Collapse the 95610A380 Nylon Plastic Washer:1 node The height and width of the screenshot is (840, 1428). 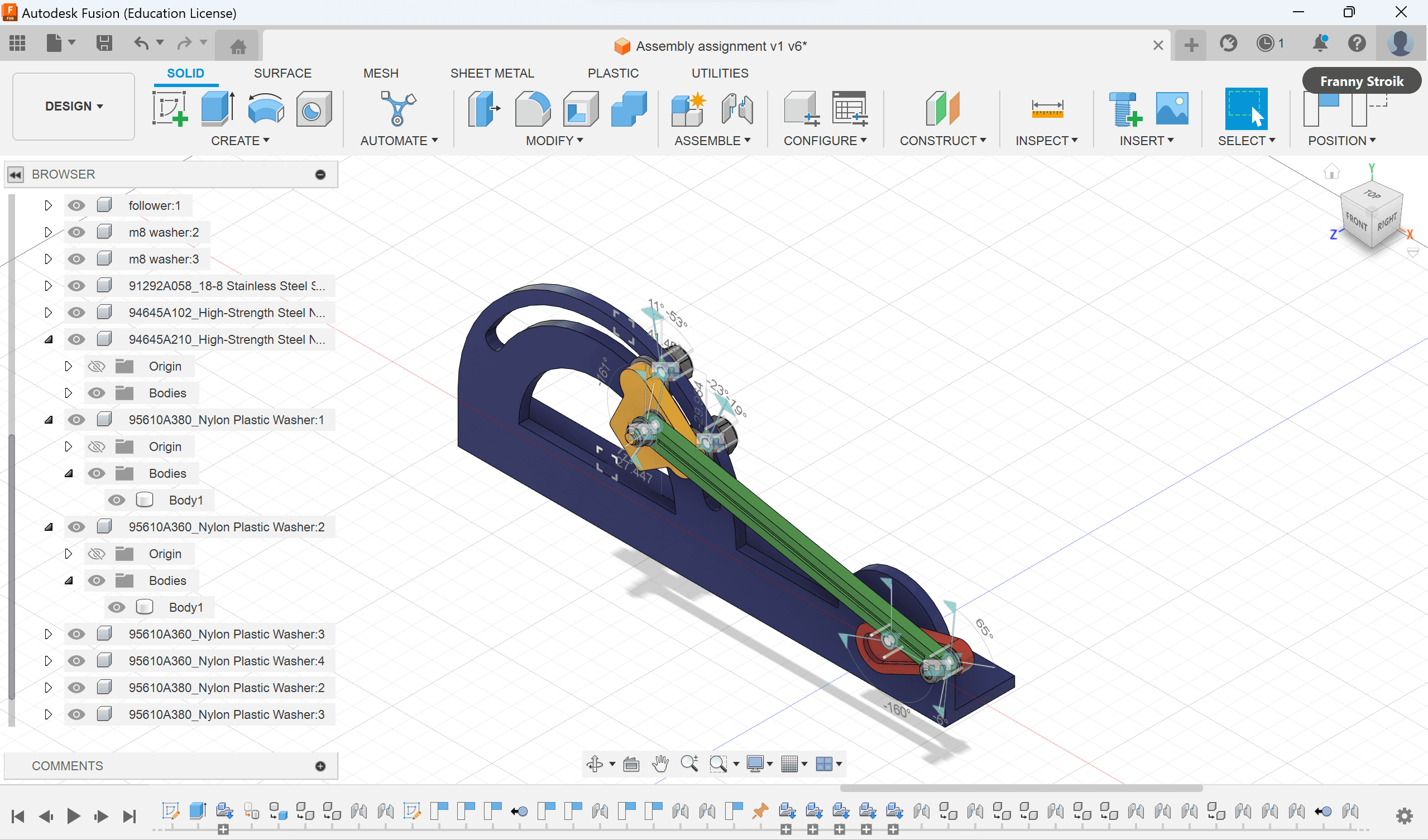(x=48, y=420)
